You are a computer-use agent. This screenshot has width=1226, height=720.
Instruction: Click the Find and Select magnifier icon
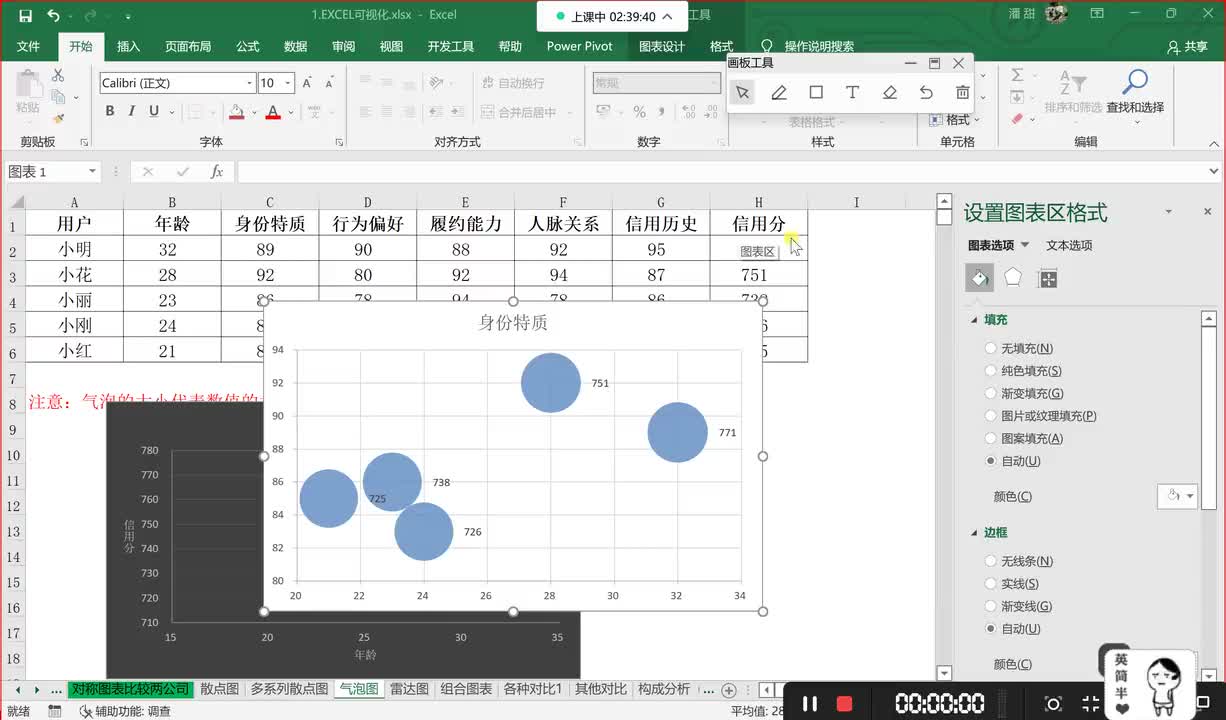click(1135, 82)
